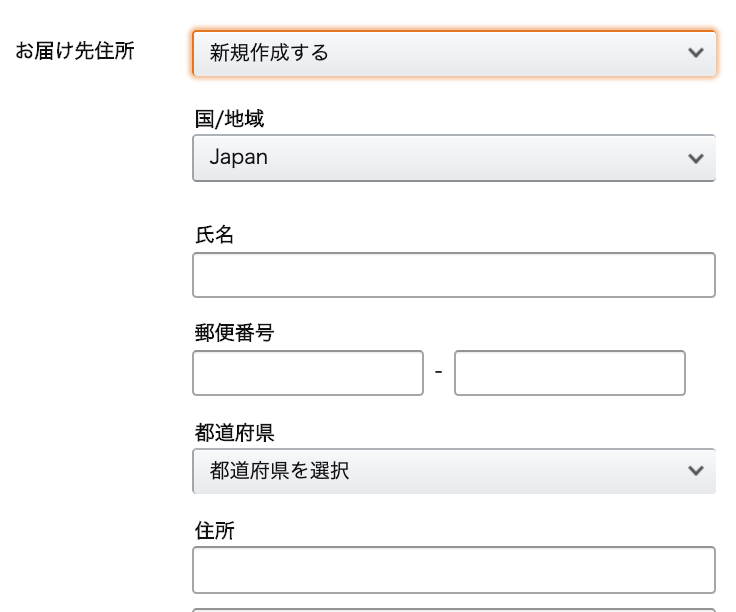The image size is (736, 612).
Task: Click the 都道府県 label above the selector
Action: coord(234,432)
